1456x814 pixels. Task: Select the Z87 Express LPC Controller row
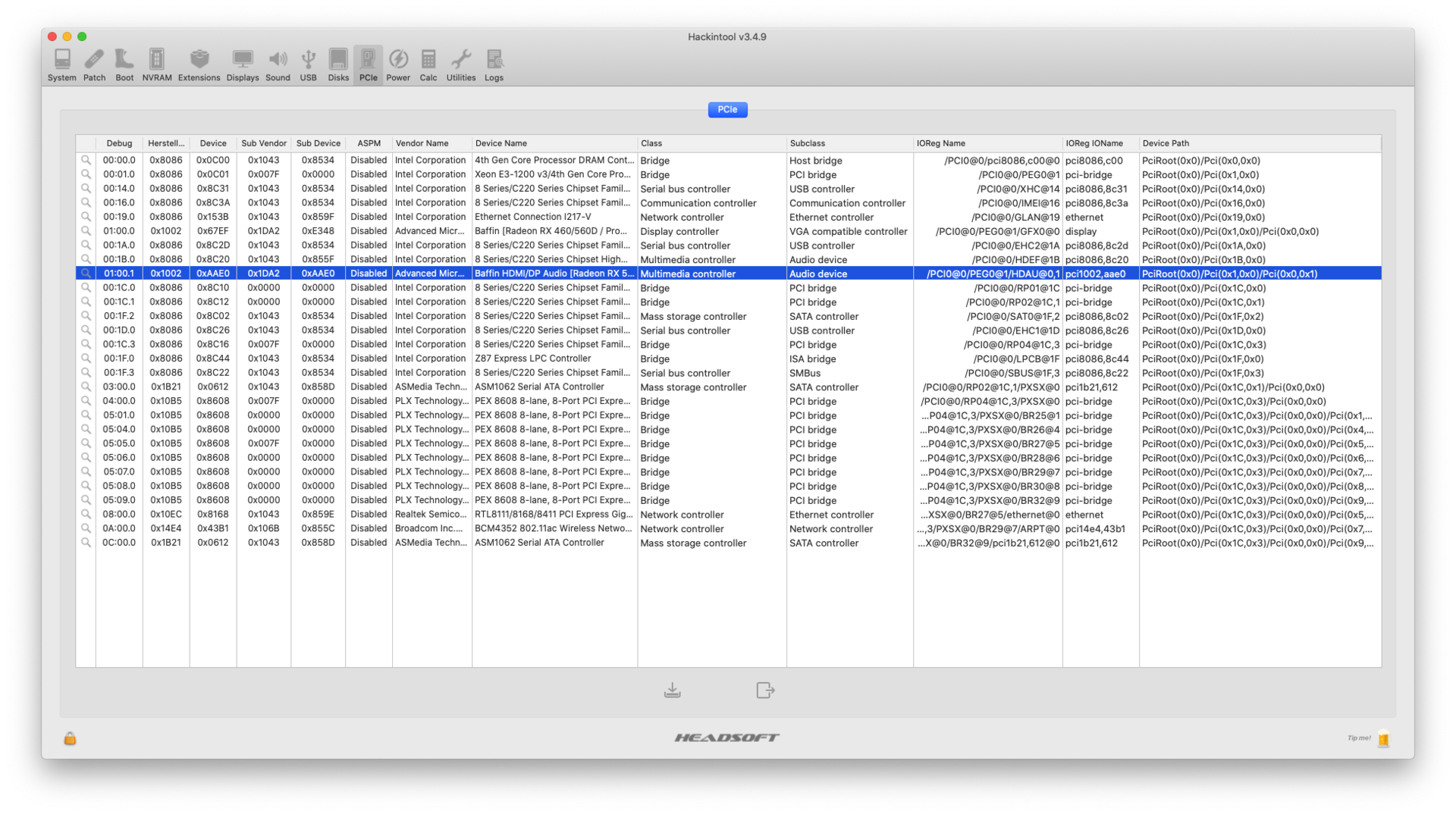tap(728, 358)
